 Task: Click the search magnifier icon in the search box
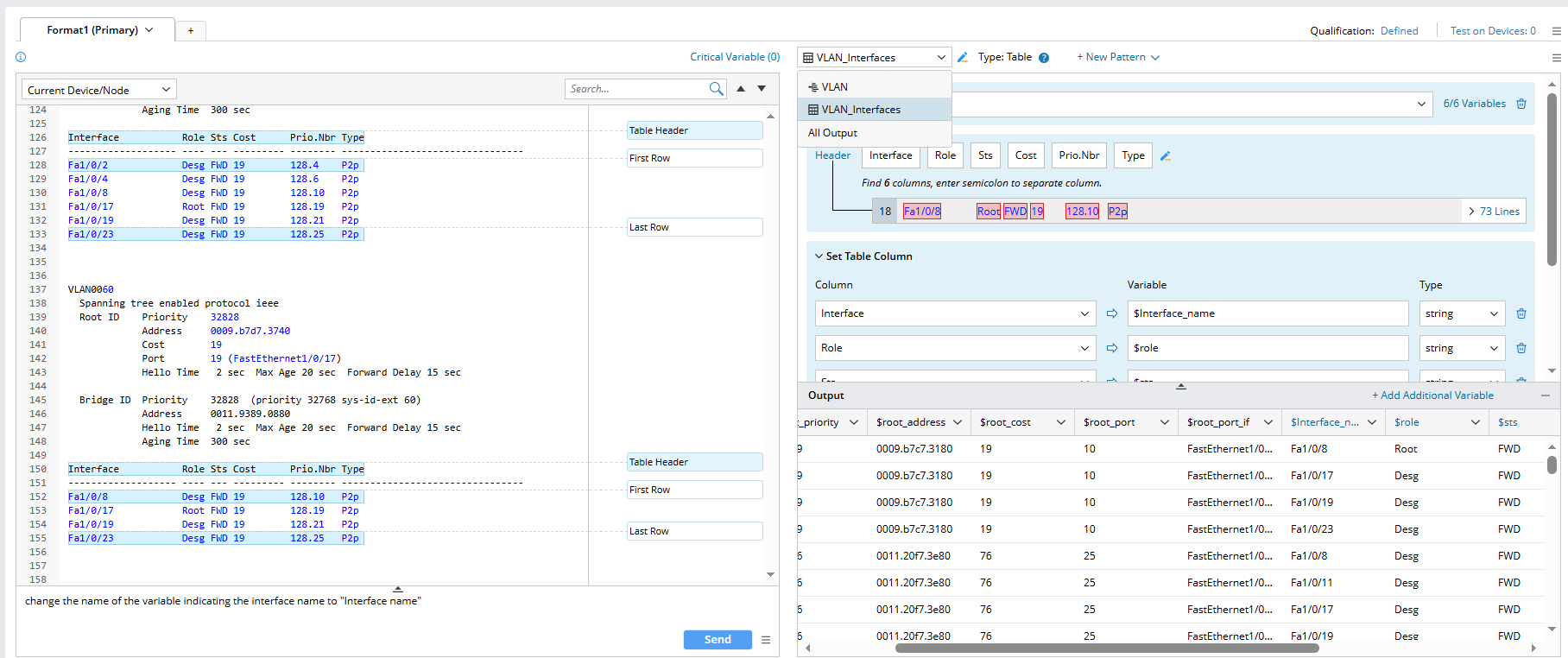(x=716, y=89)
